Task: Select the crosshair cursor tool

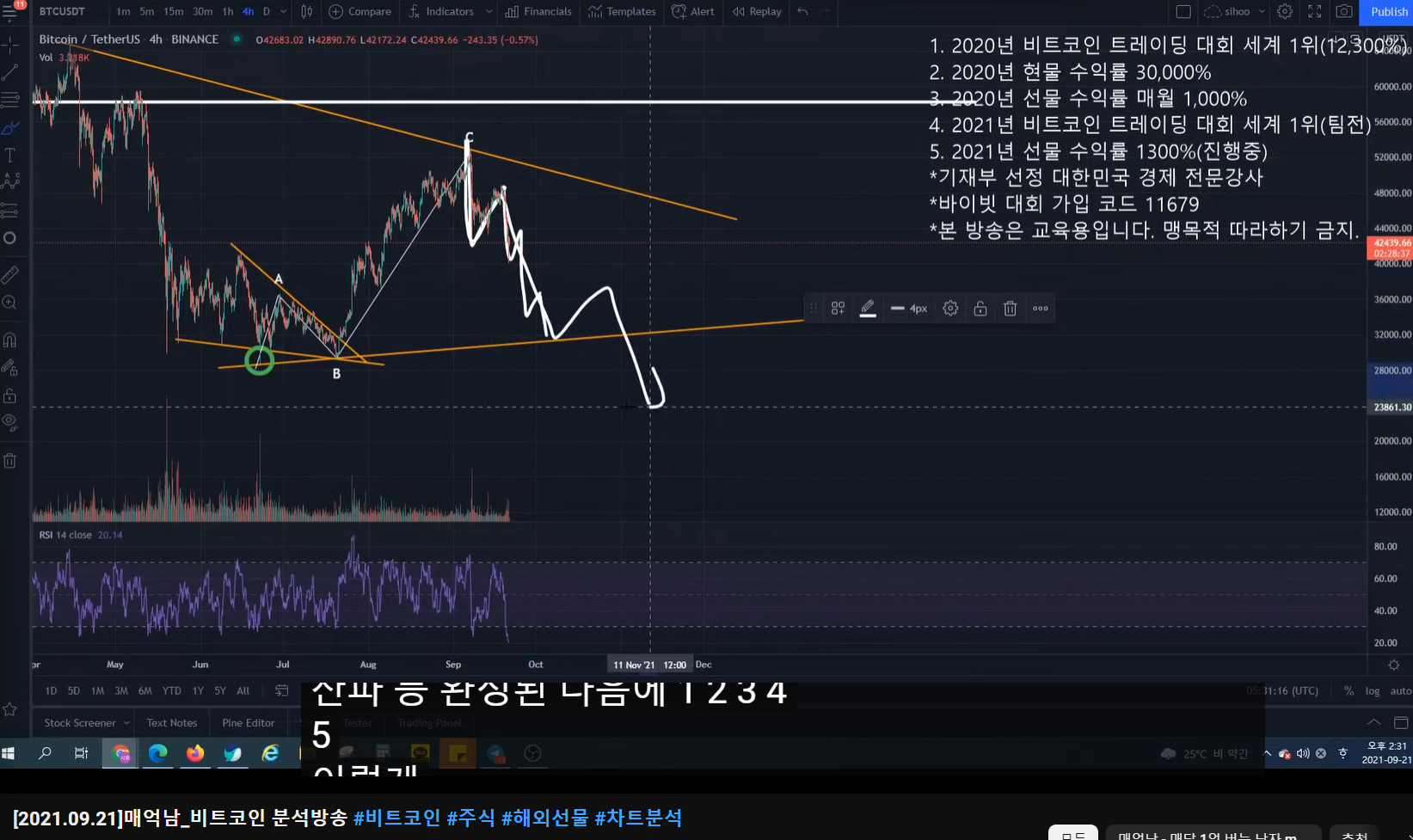Action: pyautogui.click(x=10, y=44)
